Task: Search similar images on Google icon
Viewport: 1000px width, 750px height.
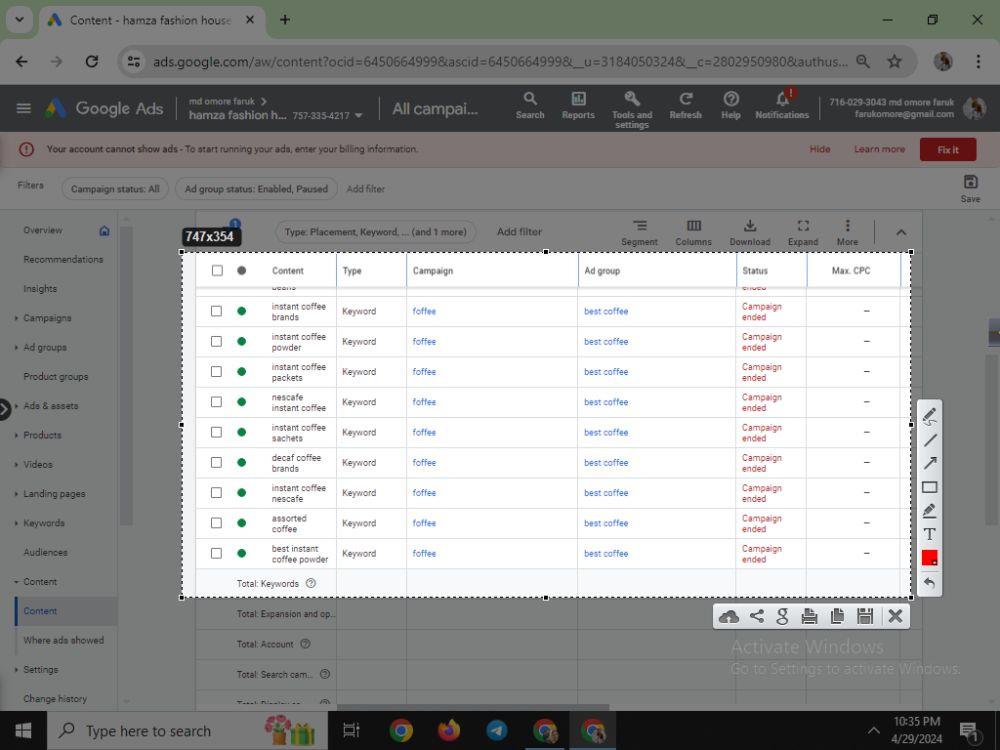Action: point(783,616)
